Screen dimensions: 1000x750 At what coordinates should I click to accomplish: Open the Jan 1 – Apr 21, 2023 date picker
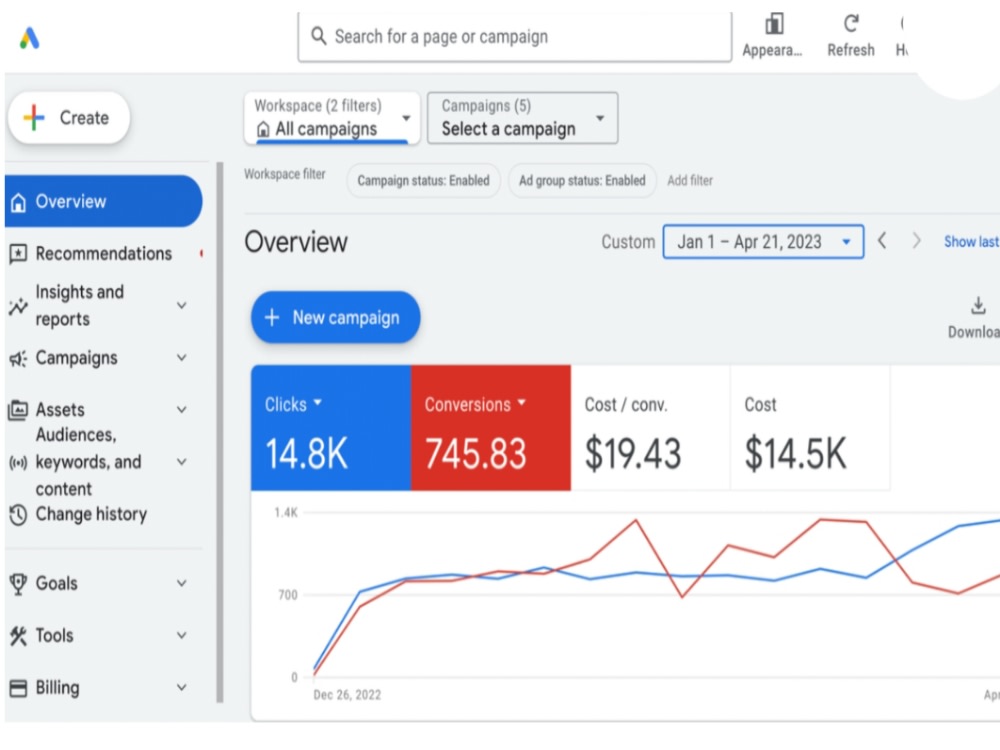[763, 242]
